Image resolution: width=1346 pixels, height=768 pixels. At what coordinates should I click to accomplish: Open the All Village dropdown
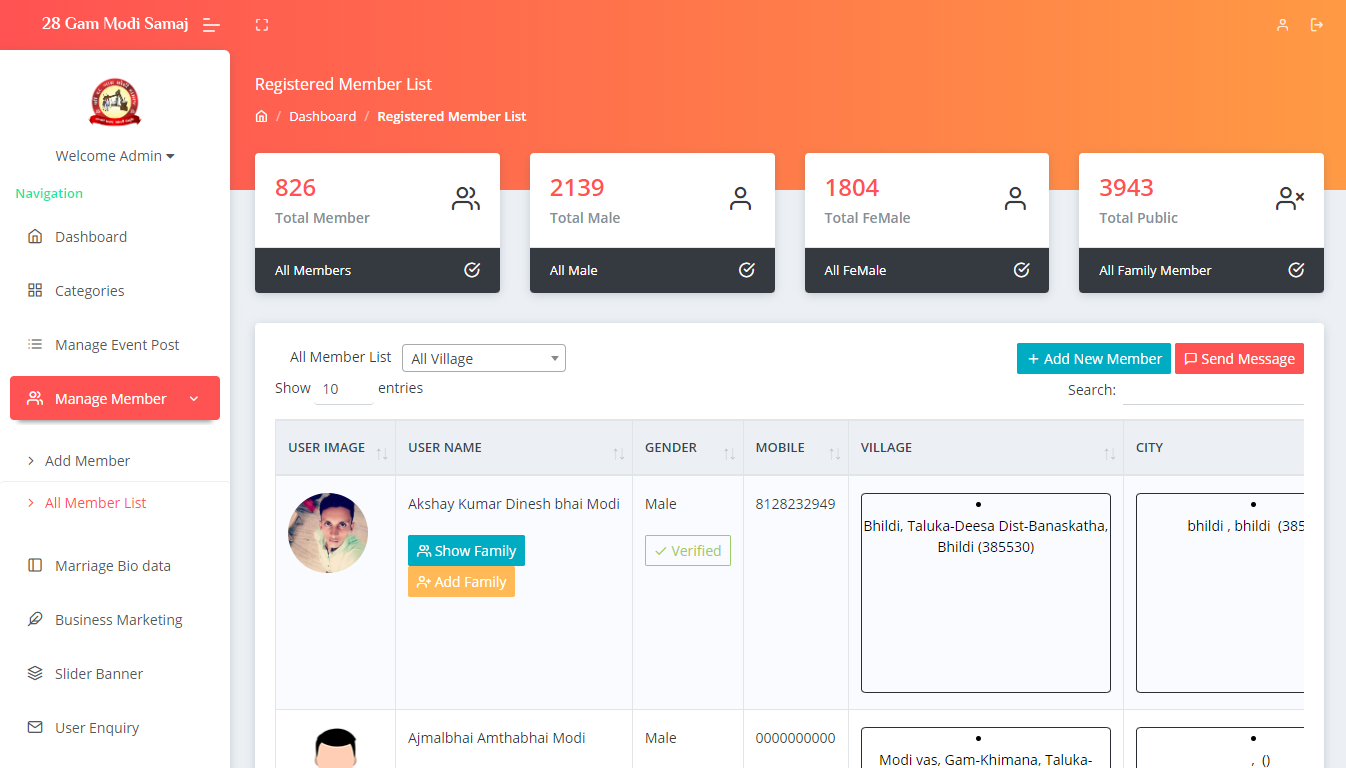tap(484, 359)
